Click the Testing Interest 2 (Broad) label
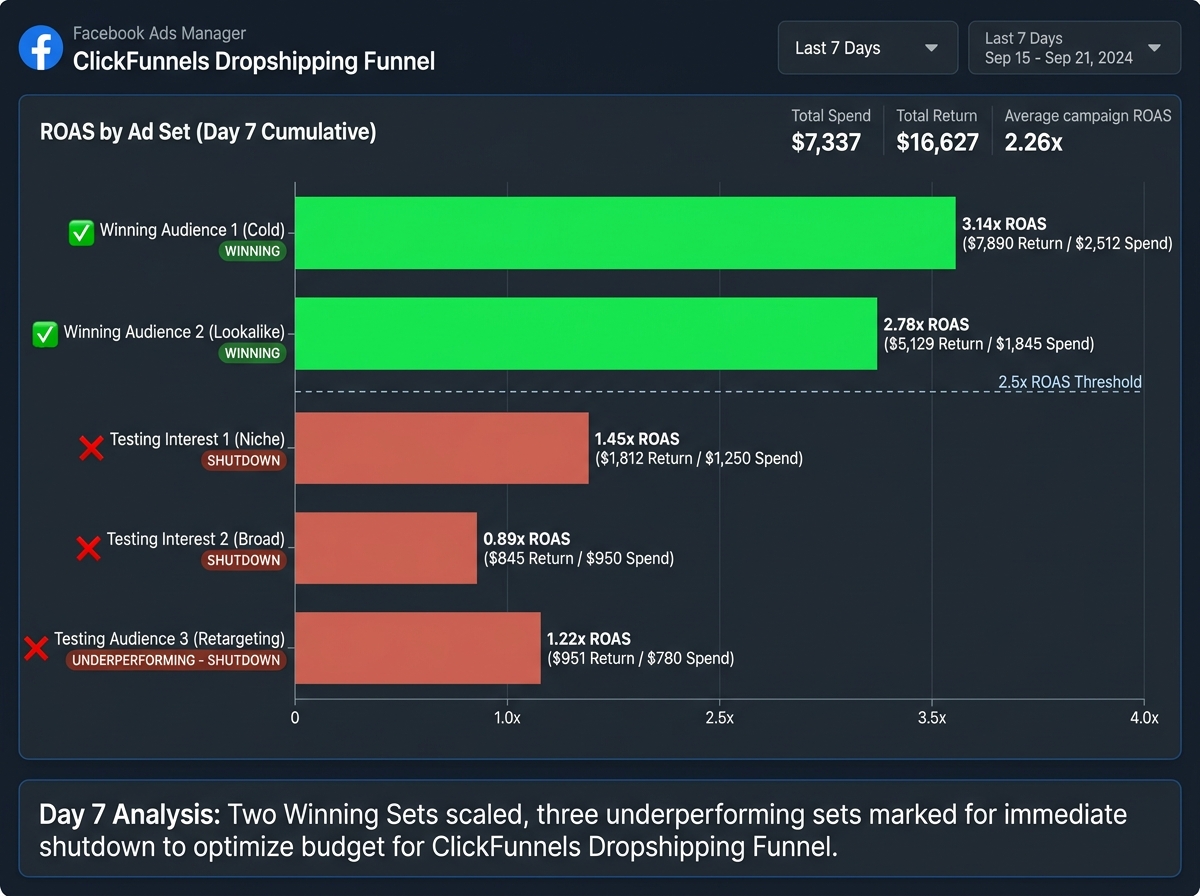Image resolution: width=1200 pixels, height=896 pixels. [x=195, y=539]
